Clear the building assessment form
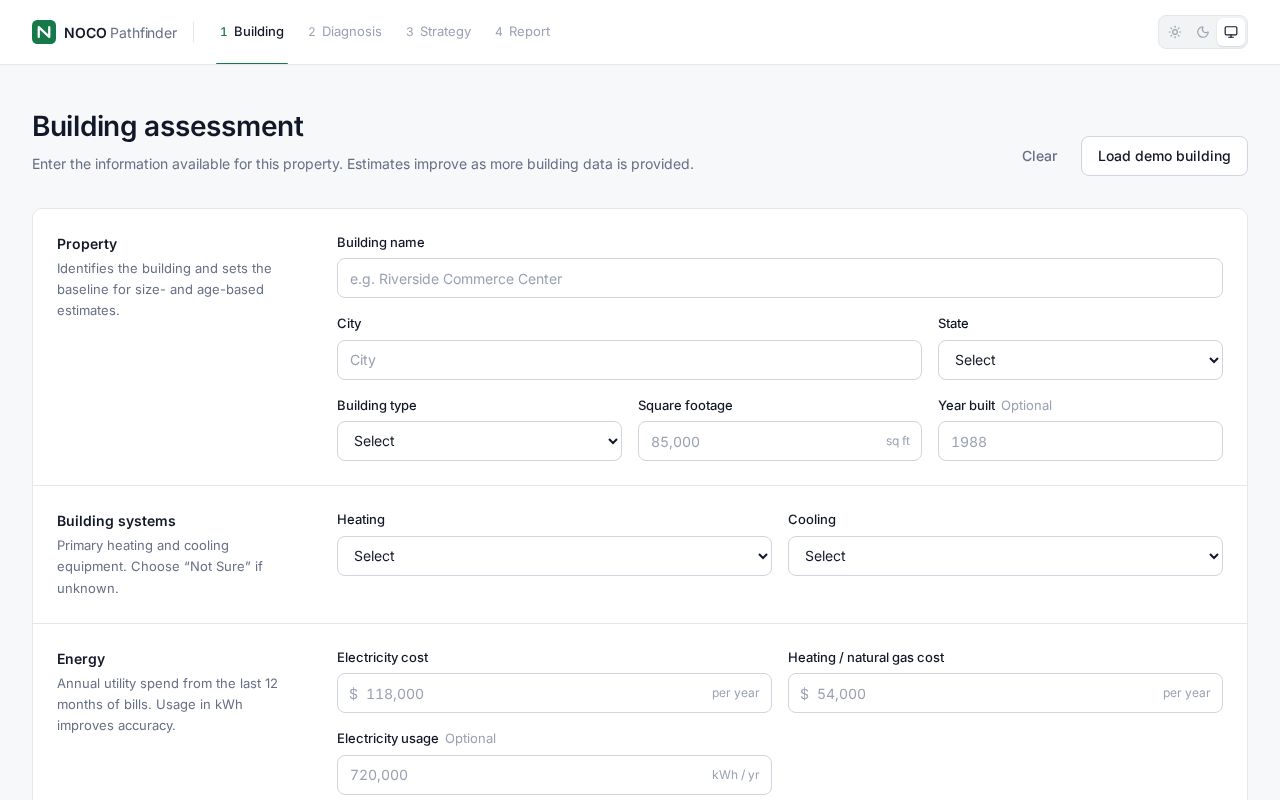This screenshot has width=1280, height=800. click(1039, 156)
